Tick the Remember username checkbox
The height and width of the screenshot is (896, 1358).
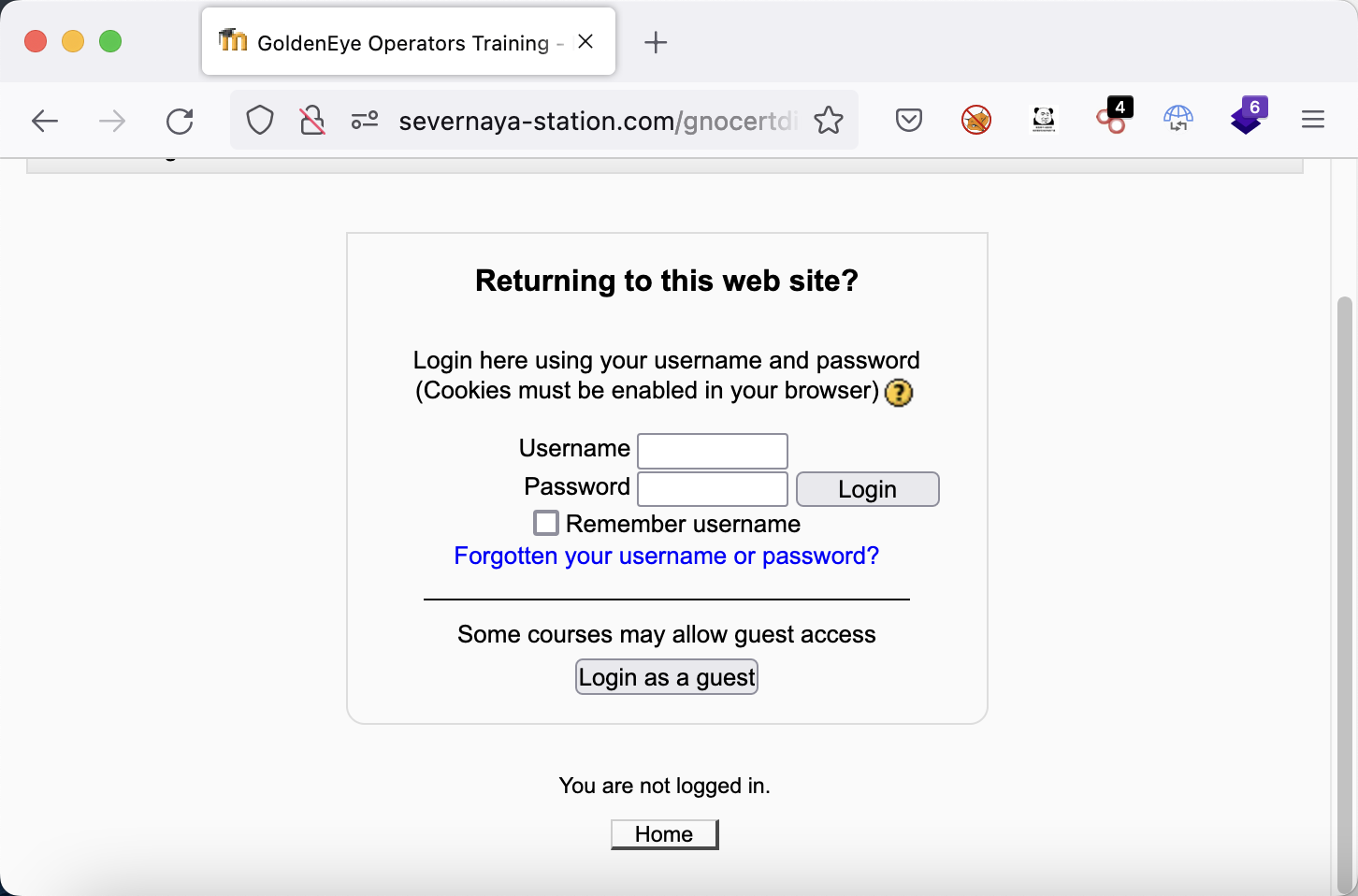pyautogui.click(x=546, y=523)
